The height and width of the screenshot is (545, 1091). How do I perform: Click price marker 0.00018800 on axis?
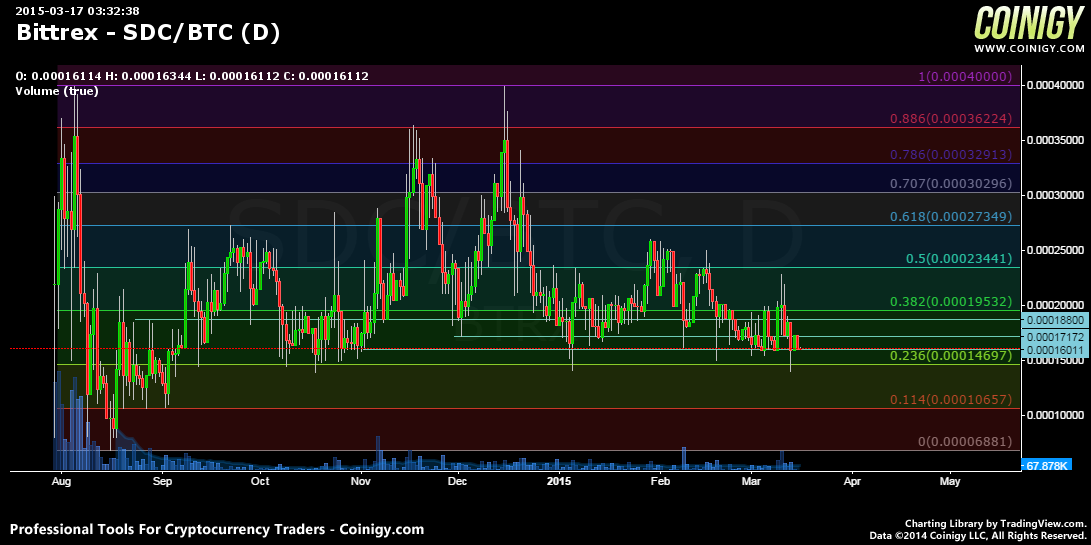pos(1055,319)
